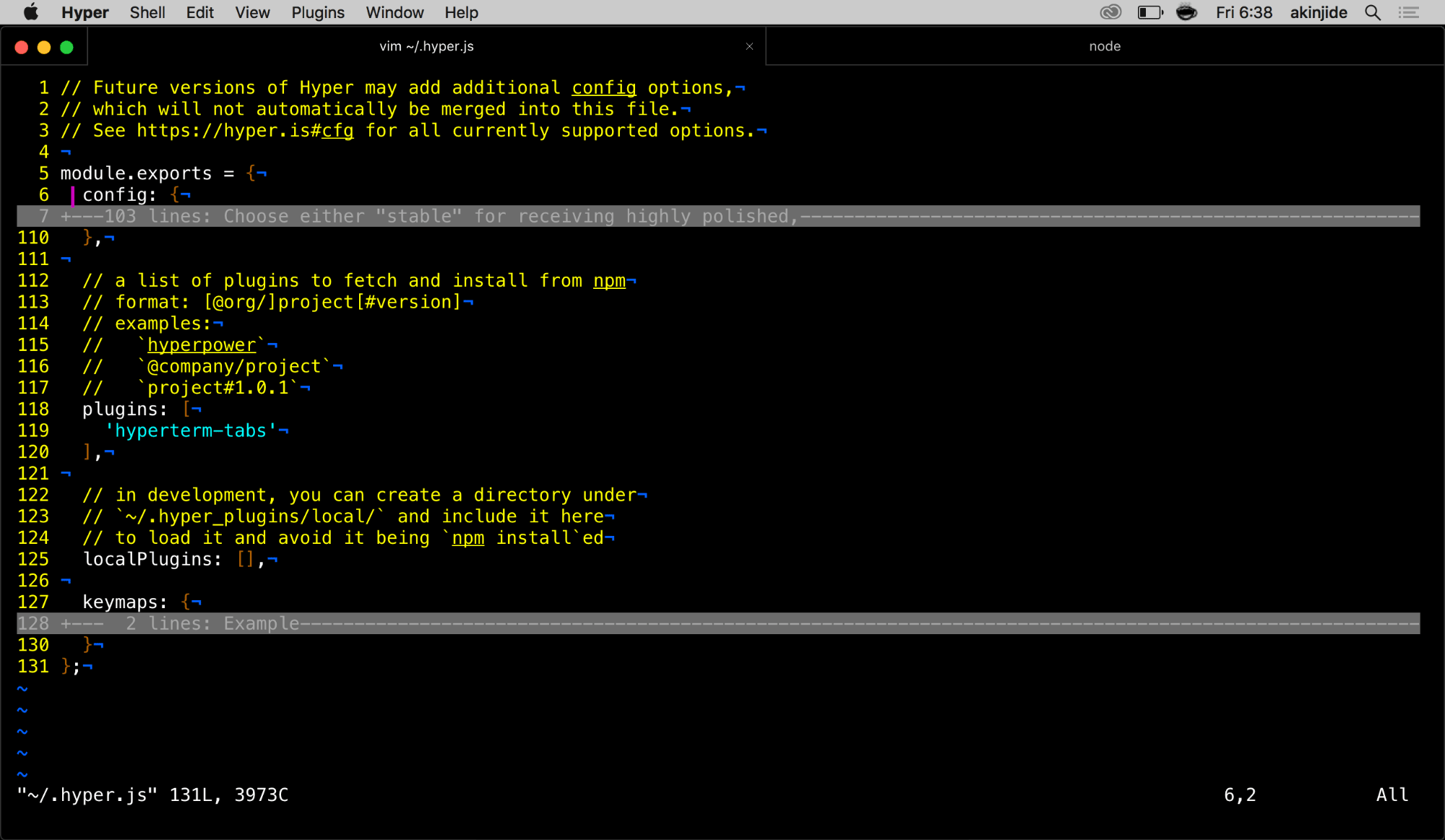Open the Shell menu
The width and height of the screenshot is (1445, 840).
tap(147, 12)
